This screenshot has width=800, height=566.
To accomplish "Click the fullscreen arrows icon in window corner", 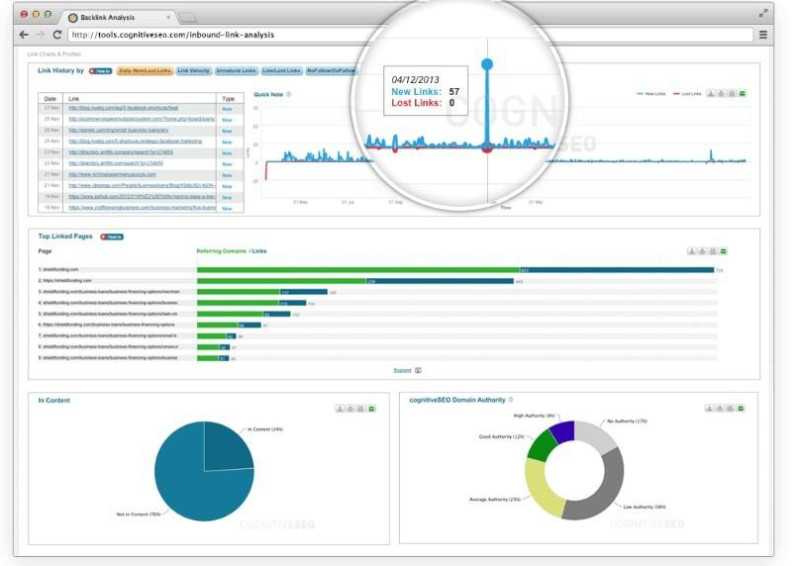I will coord(763,14).
